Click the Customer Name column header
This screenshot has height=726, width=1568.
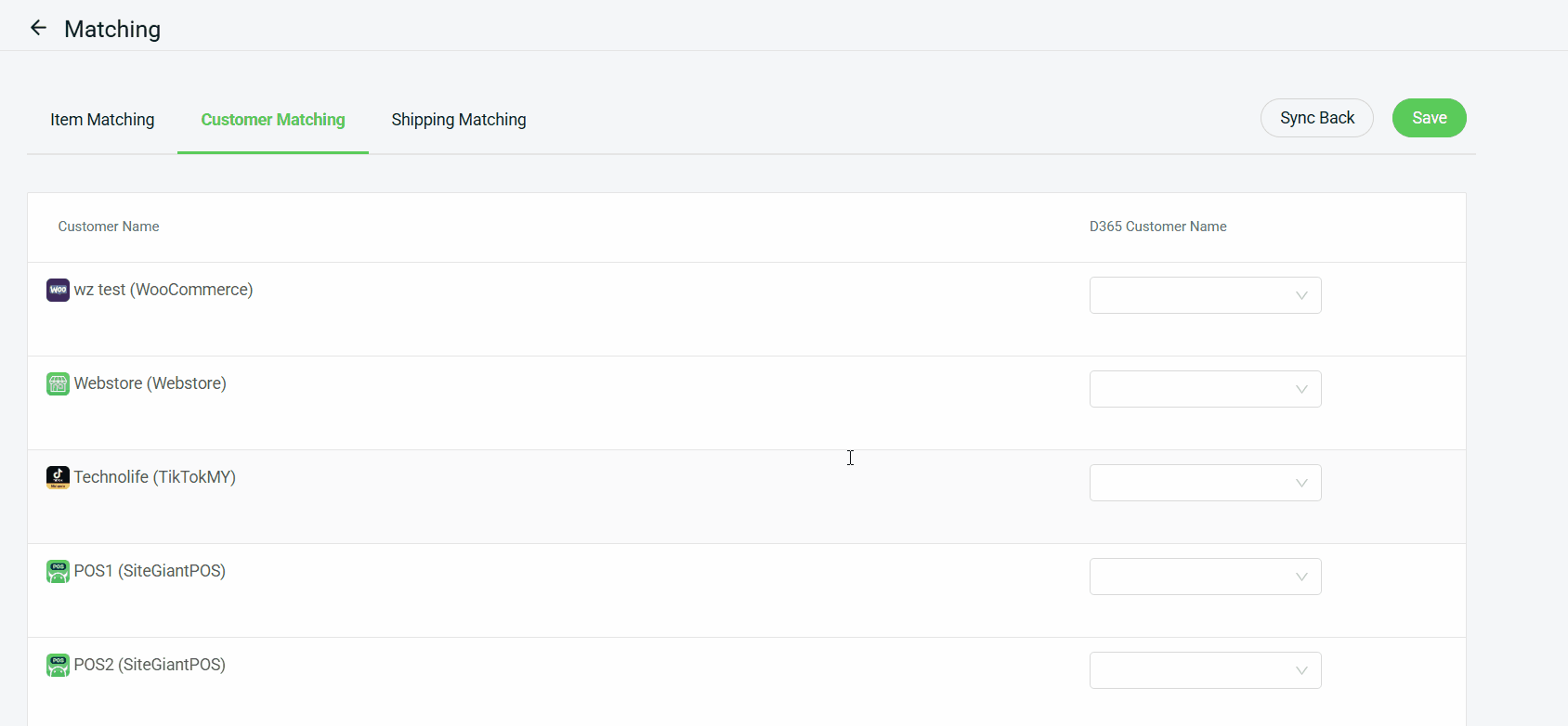[109, 227]
